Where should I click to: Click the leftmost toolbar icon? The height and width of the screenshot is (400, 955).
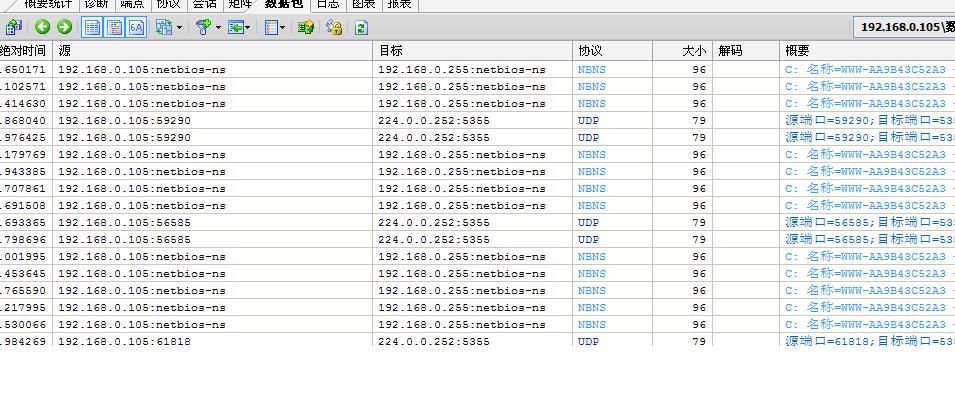[14, 27]
